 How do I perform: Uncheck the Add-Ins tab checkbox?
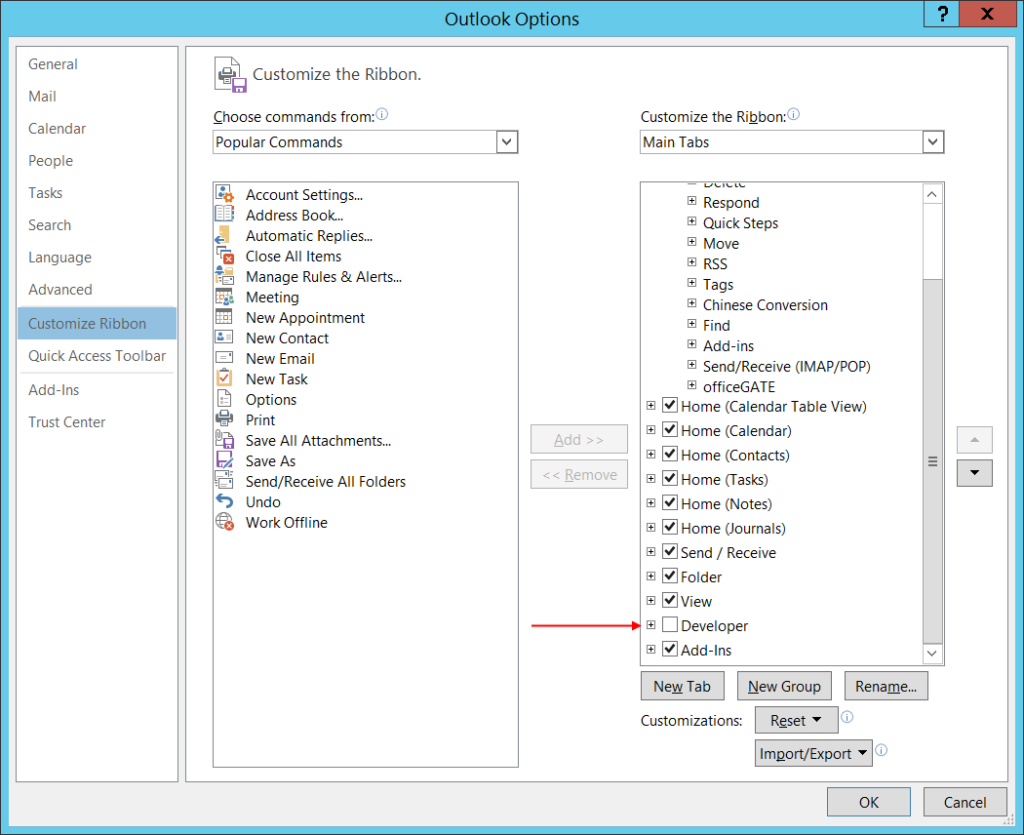pyautogui.click(x=669, y=649)
